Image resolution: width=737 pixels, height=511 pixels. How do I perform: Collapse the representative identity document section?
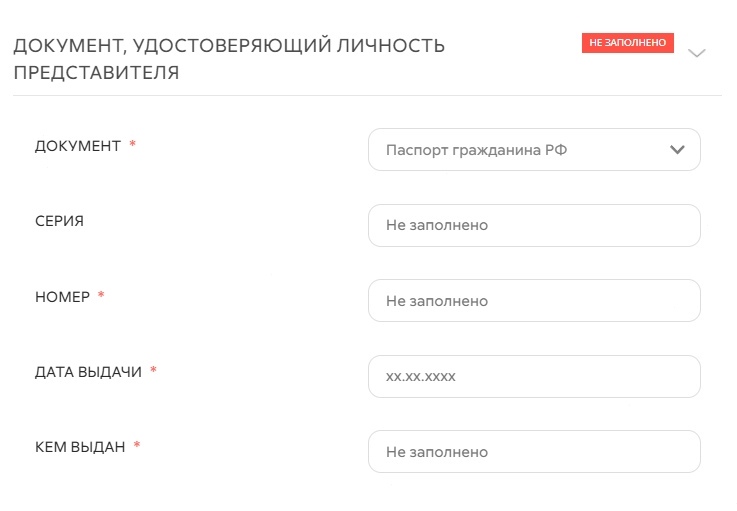tap(697, 54)
